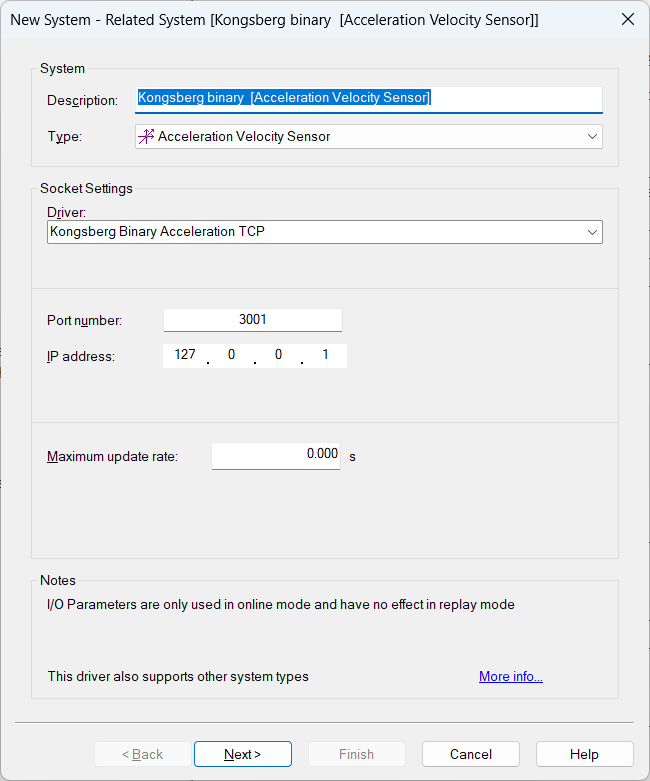This screenshot has height=781, width=650.
Task: Open the More info link
Action: [511, 676]
